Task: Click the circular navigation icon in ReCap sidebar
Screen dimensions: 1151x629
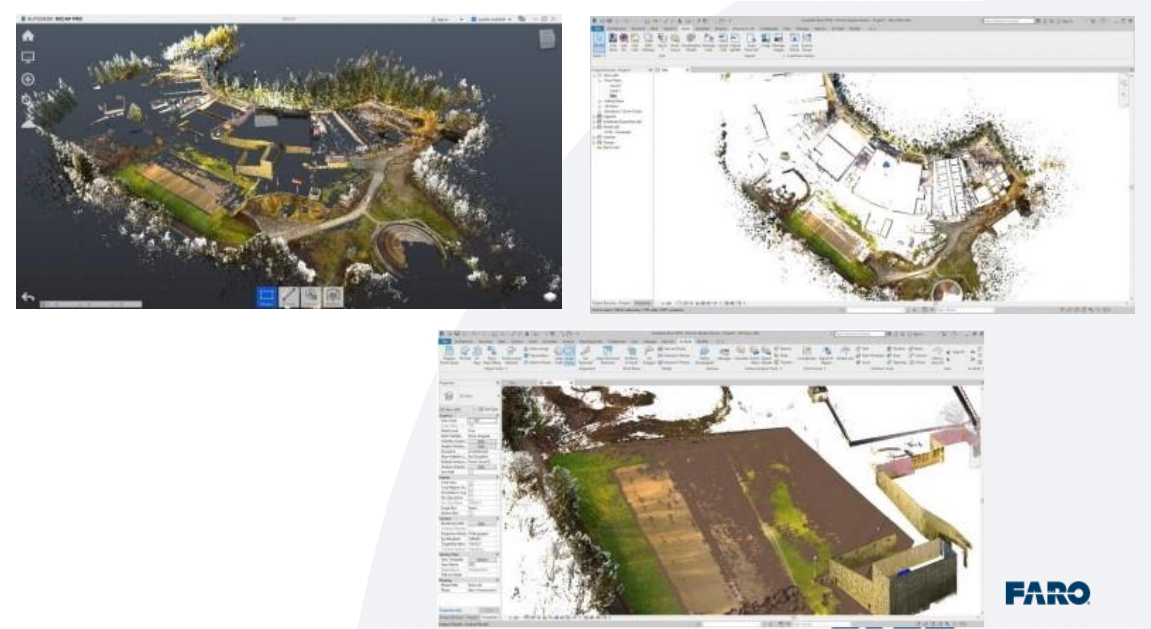Action: tap(28, 80)
